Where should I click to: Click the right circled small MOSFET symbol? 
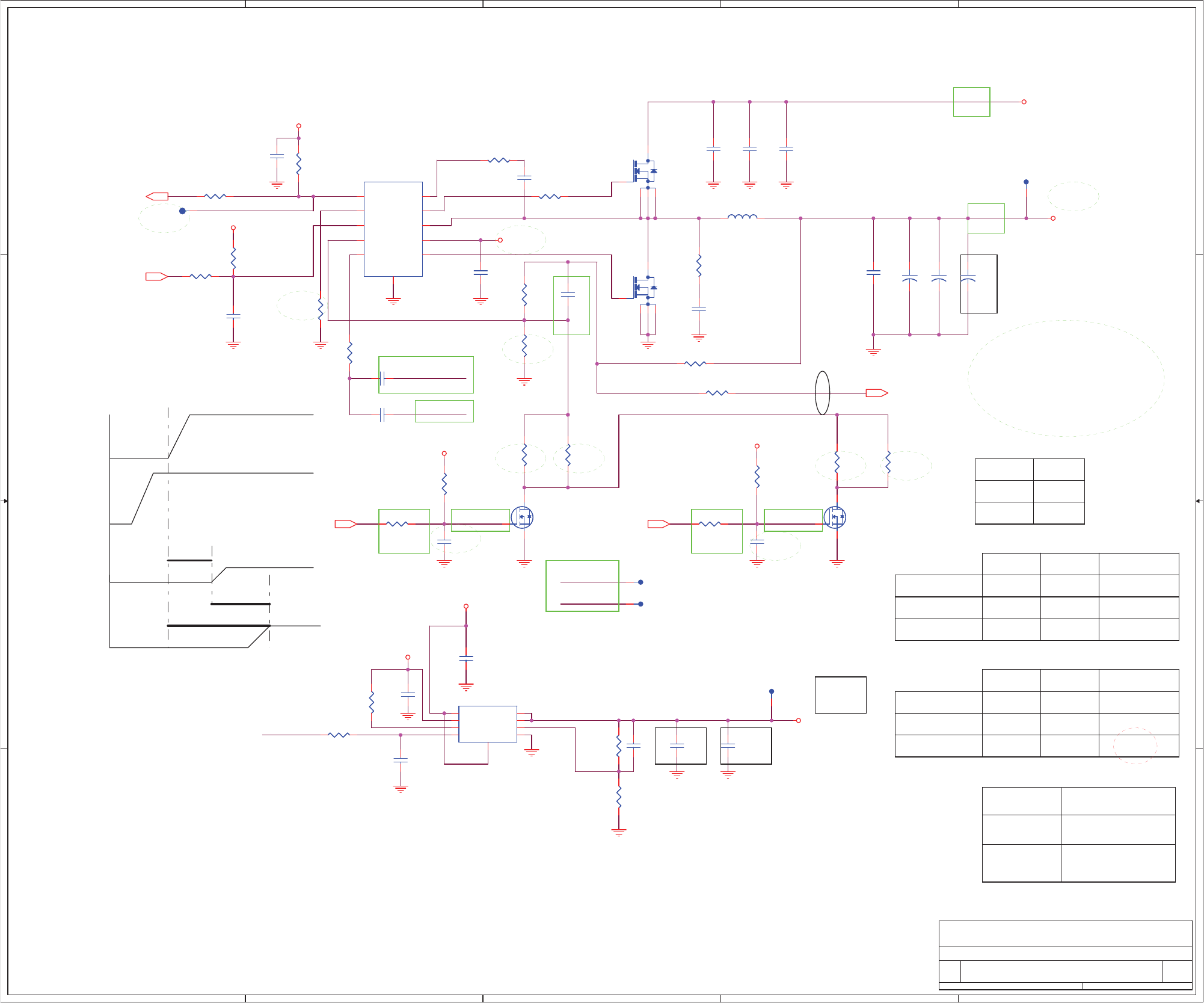click(x=835, y=517)
